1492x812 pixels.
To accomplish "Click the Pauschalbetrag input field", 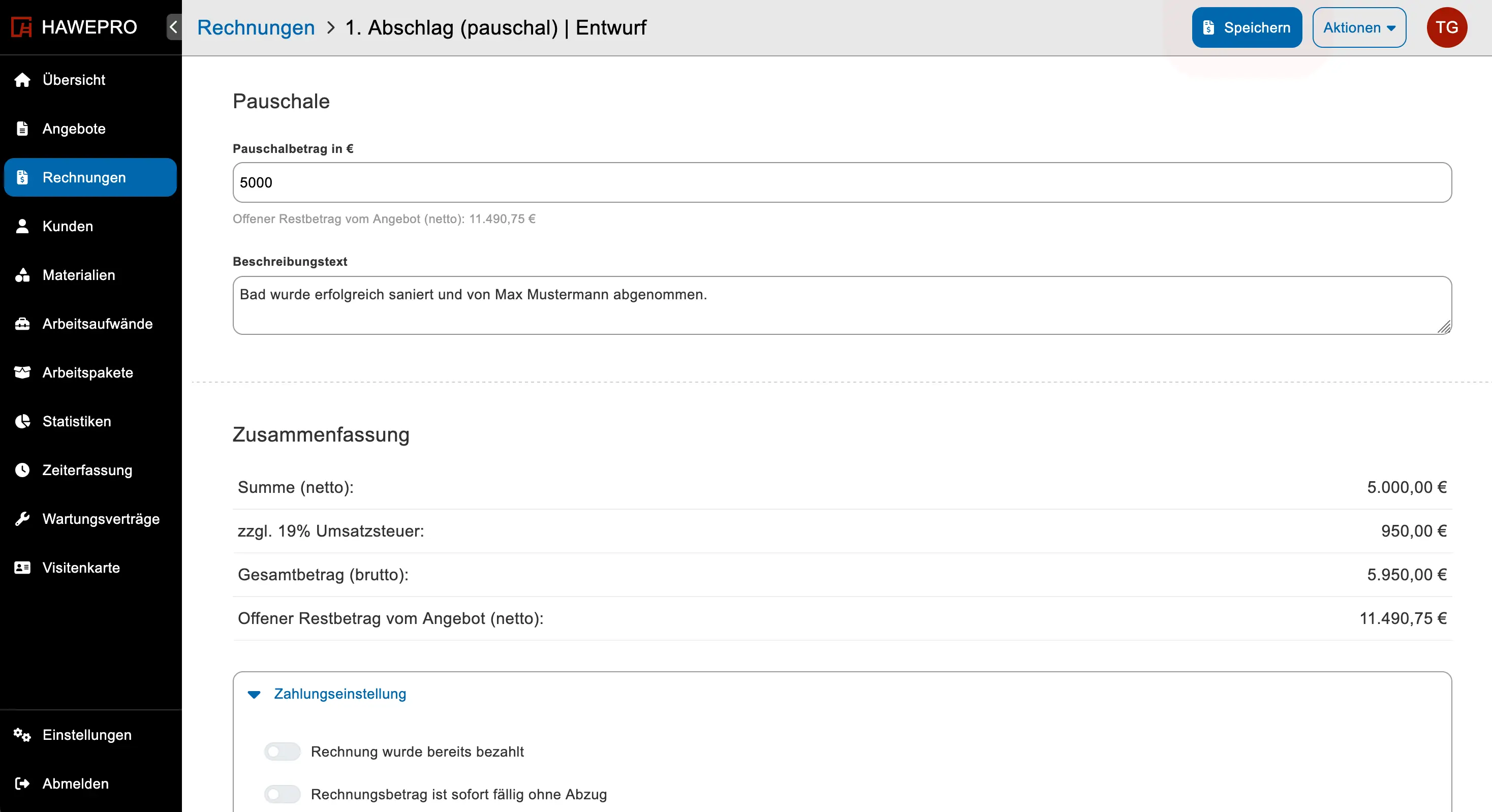I will tap(842, 182).
